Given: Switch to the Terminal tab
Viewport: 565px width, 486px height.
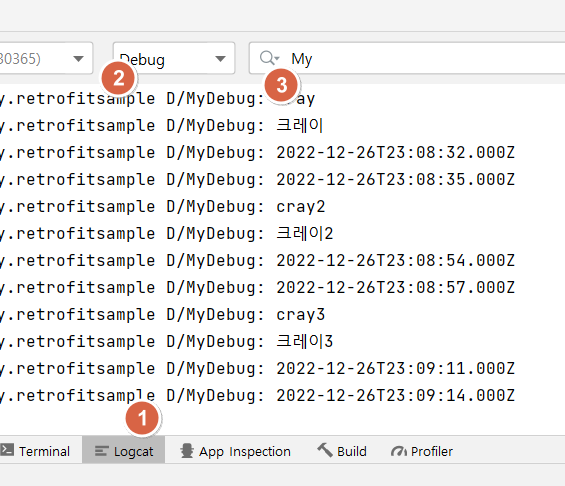Looking at the screenshot, I should tap(35, 451).
